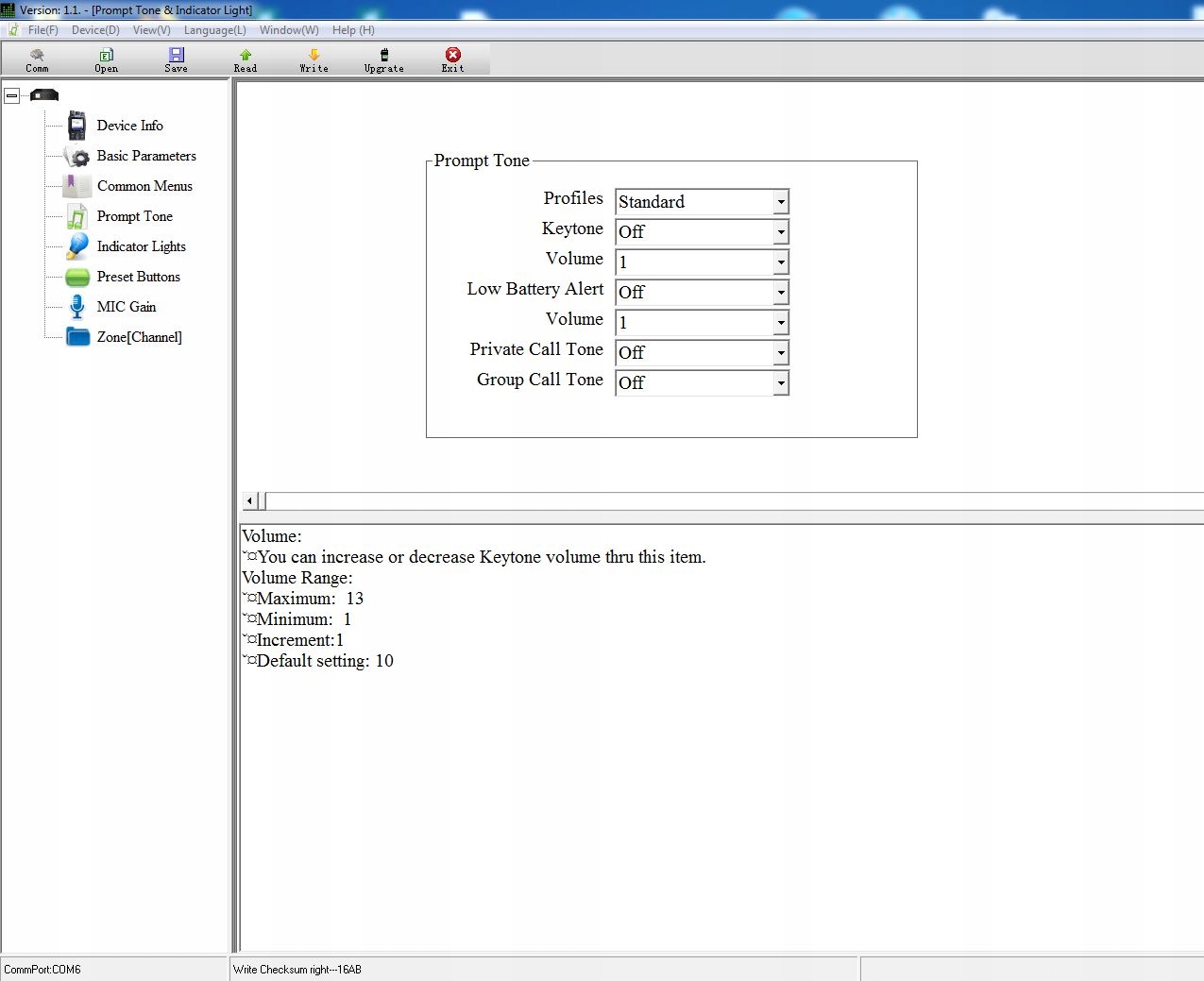
Task: Select the MIC Gain microphone icon
Action: tap(77, 307)
